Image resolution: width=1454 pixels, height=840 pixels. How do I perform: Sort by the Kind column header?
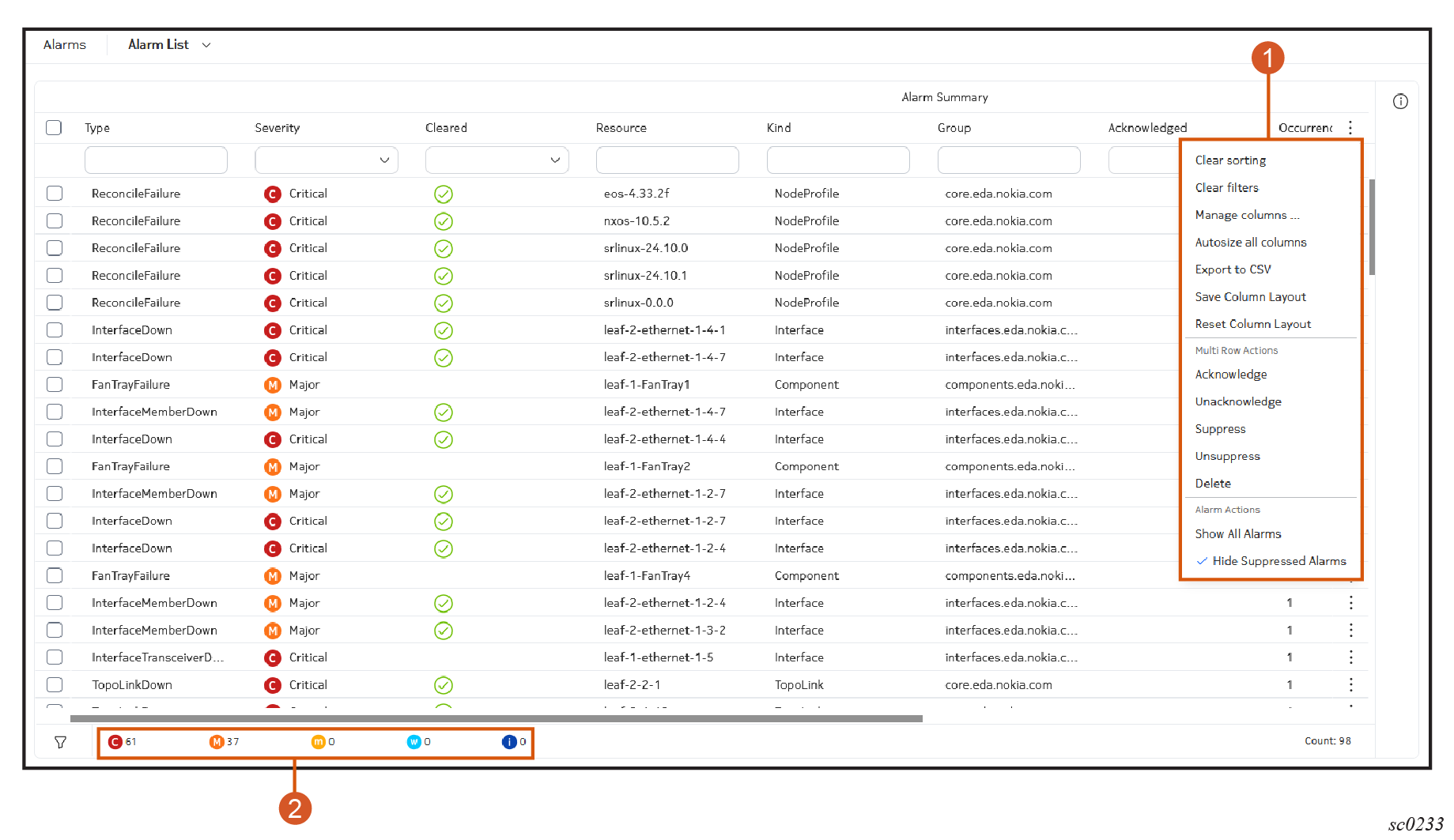779,128
